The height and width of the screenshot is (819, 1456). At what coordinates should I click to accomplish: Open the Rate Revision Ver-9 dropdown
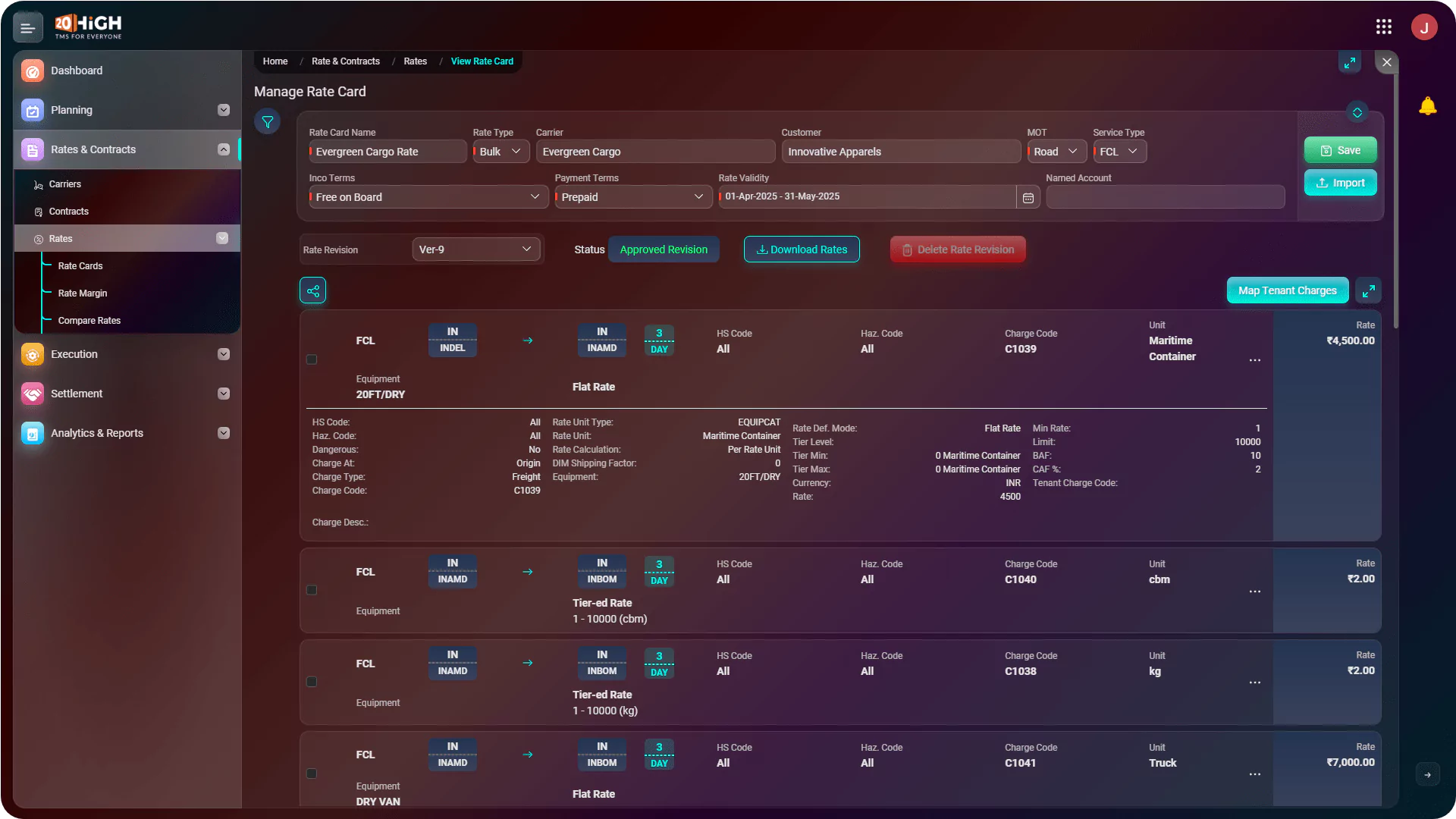point(476,249)
